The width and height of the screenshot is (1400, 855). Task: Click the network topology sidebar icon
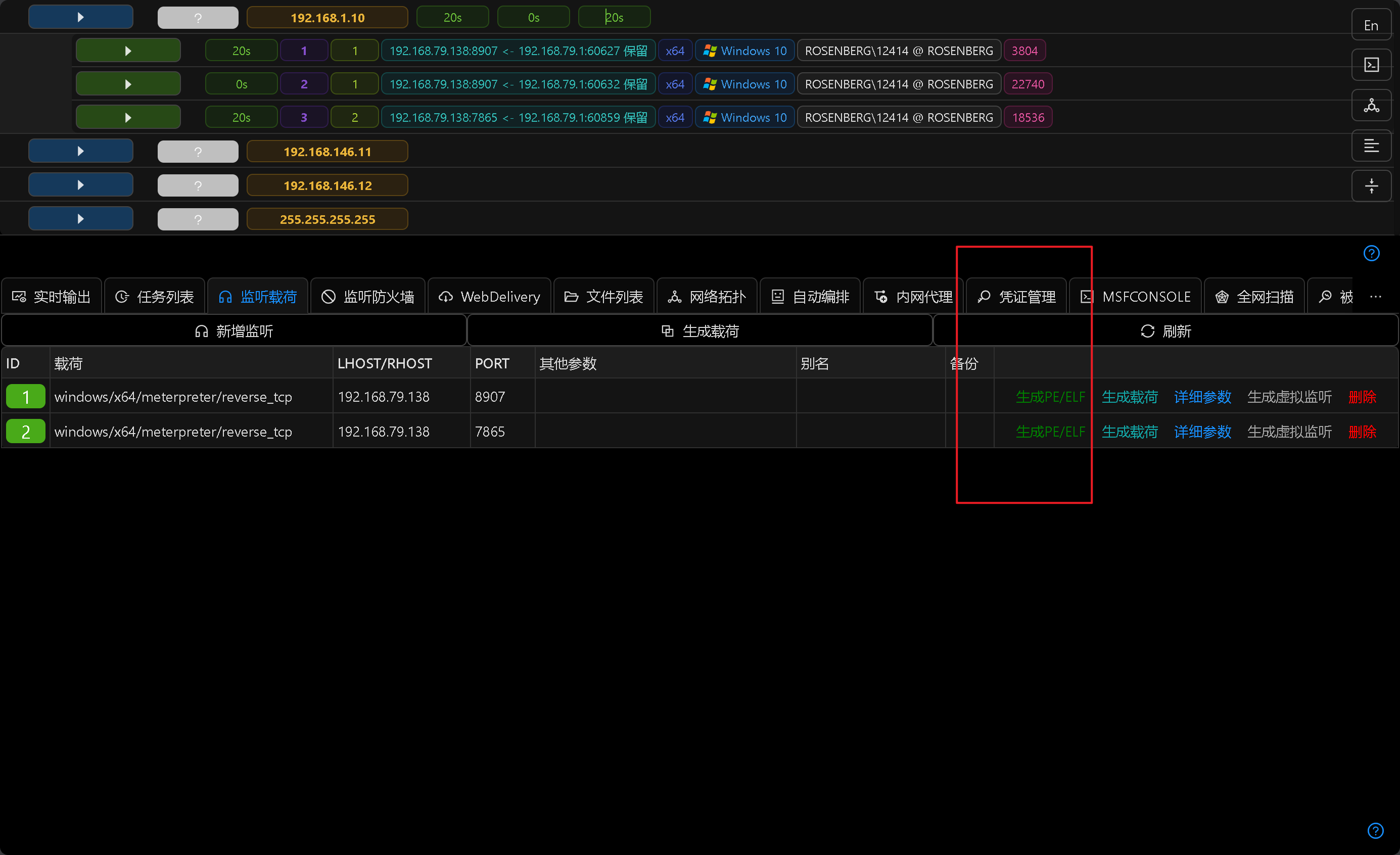[x=1371, y=106]
